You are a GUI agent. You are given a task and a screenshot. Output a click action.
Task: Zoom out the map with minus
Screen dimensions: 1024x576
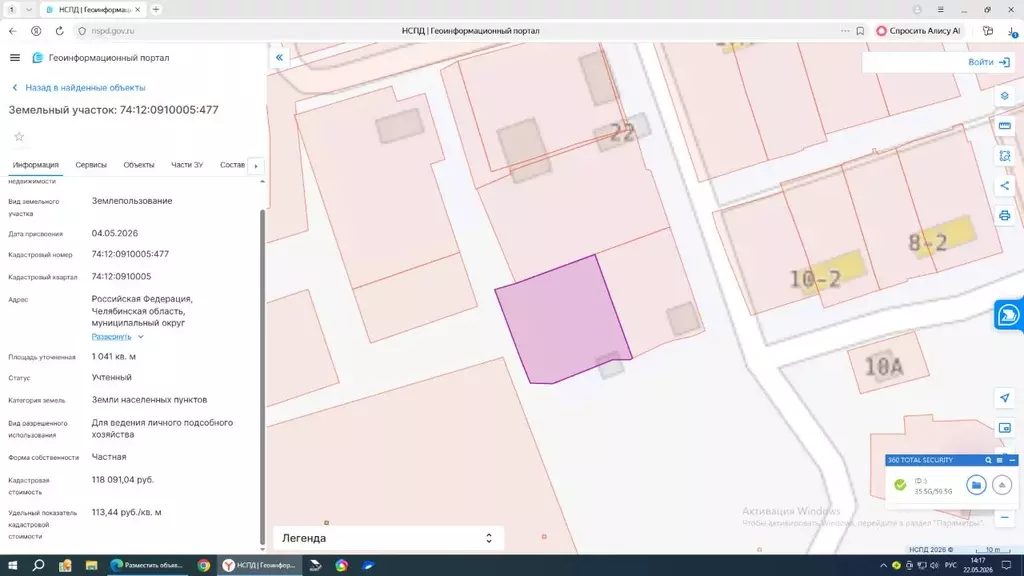(1004, 518)
